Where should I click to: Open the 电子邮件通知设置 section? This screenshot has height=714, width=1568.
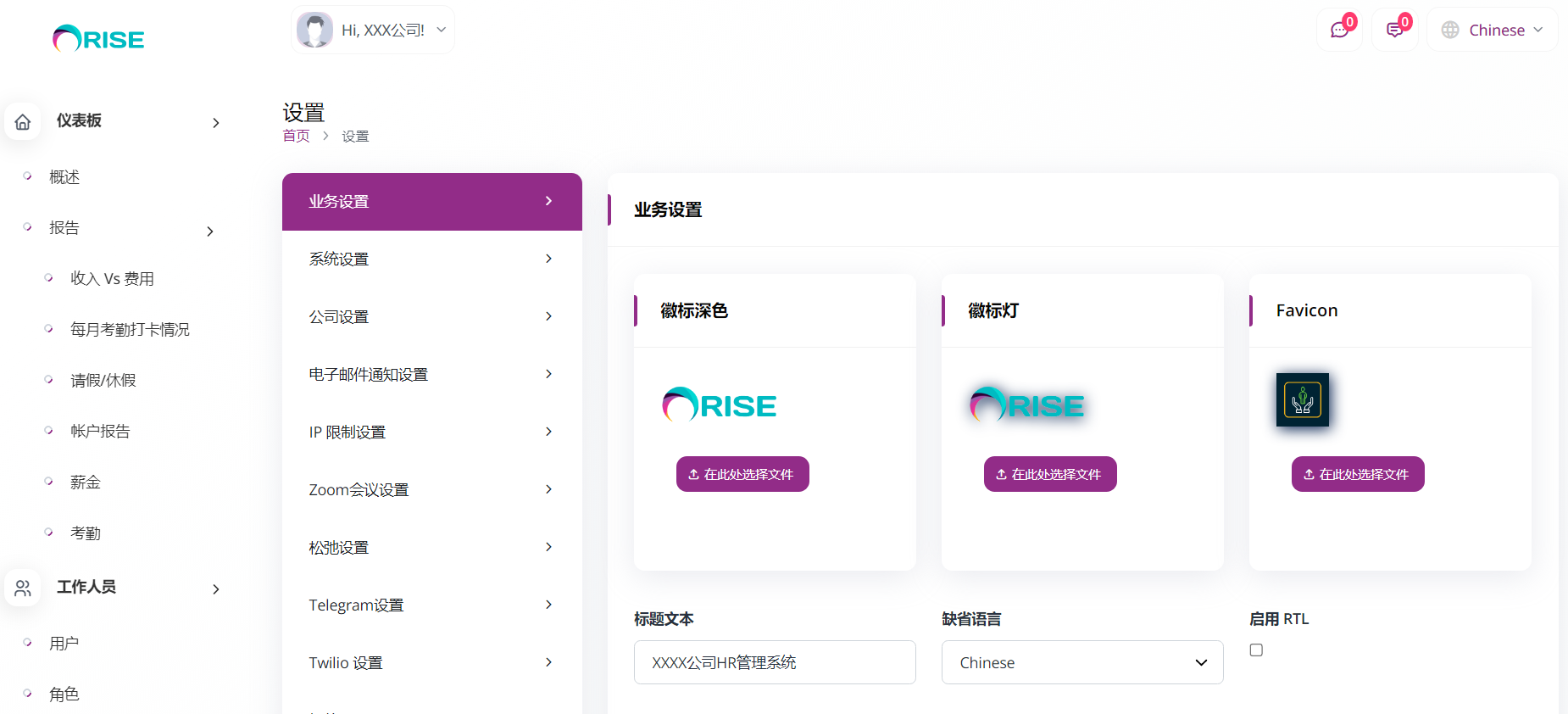tap(431, 374)
